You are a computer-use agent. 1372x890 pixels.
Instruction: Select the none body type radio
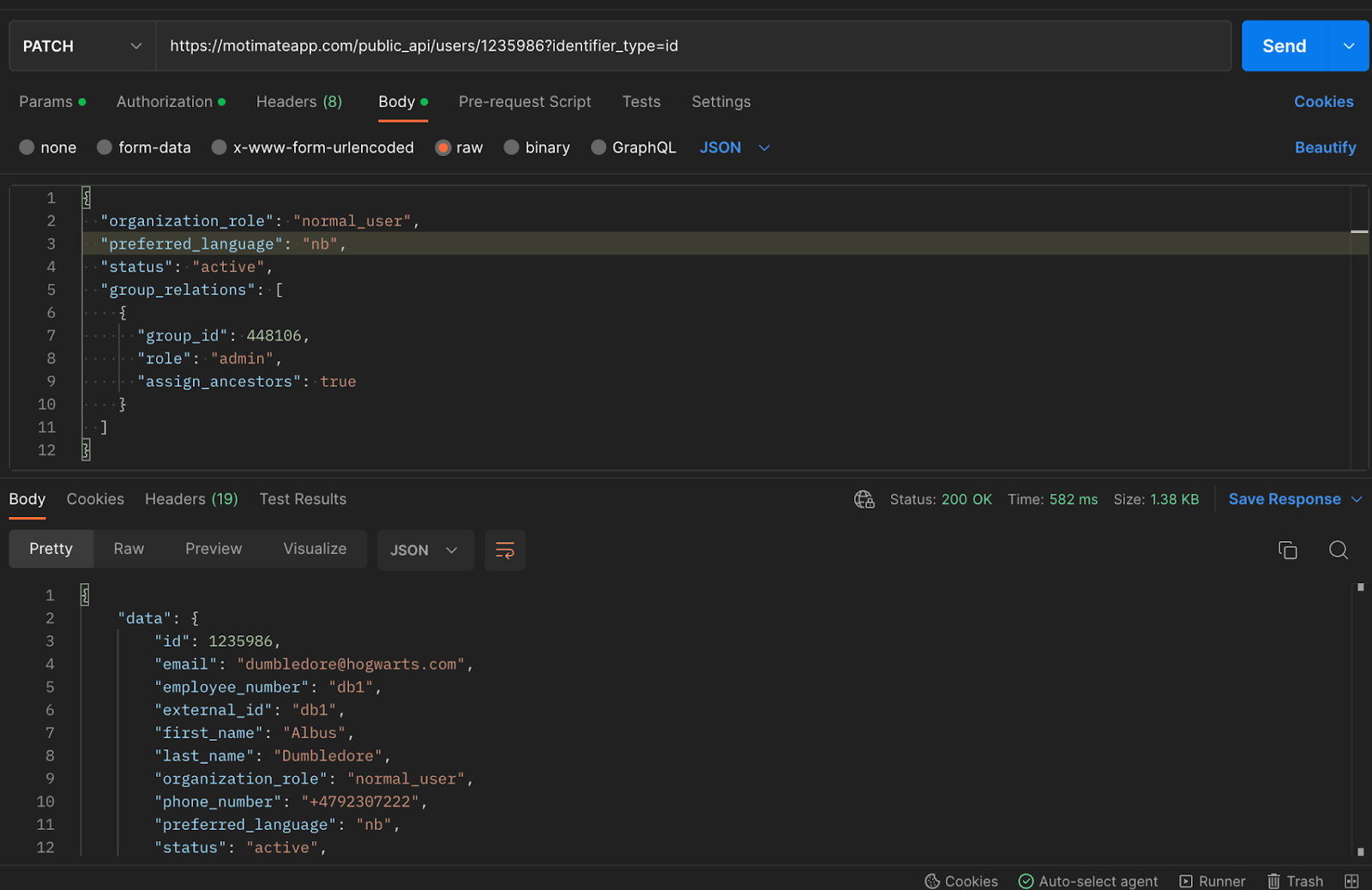(x=27, y=147)
